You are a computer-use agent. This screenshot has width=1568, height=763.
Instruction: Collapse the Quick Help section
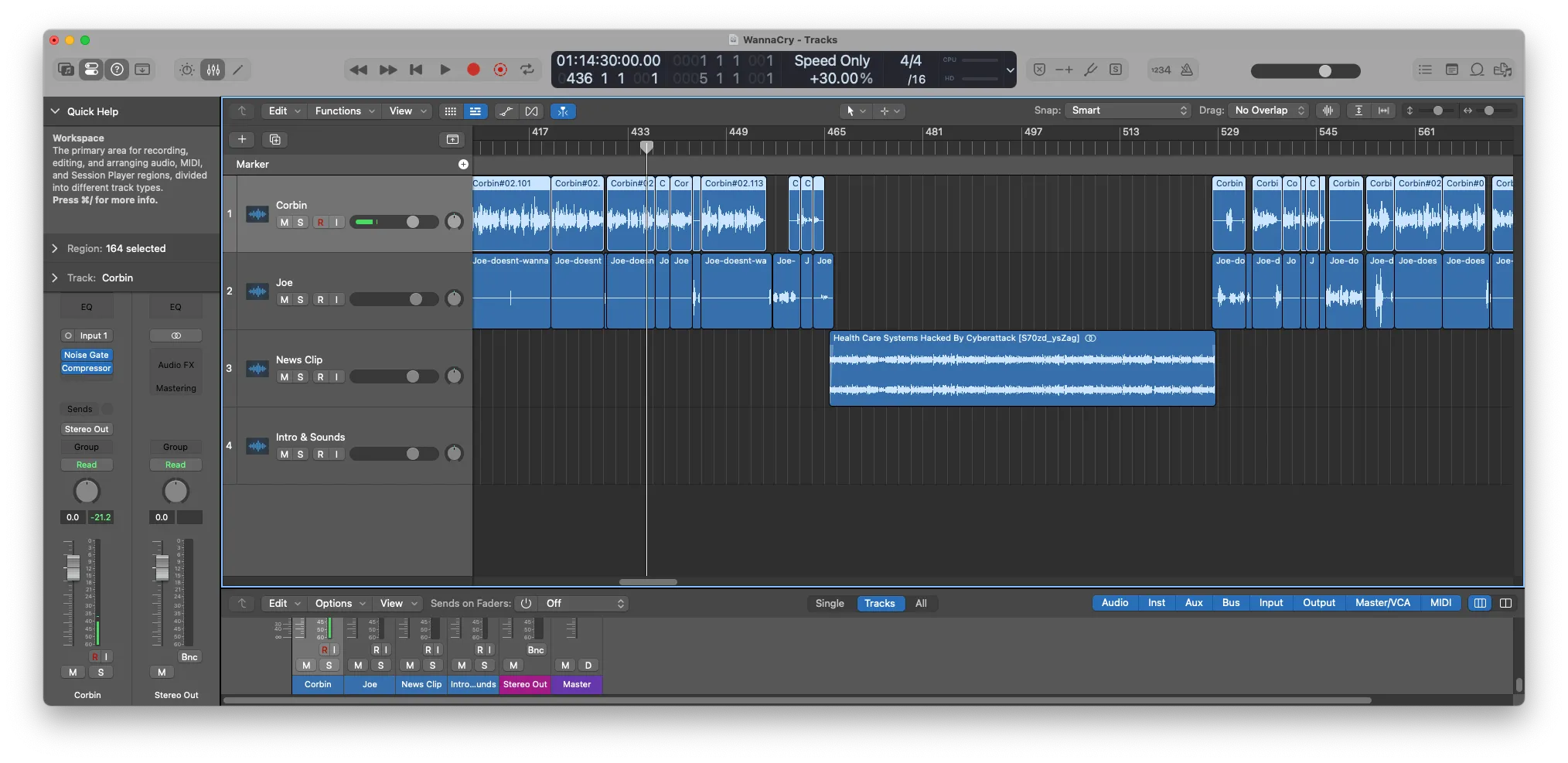(x=55, y=111)
